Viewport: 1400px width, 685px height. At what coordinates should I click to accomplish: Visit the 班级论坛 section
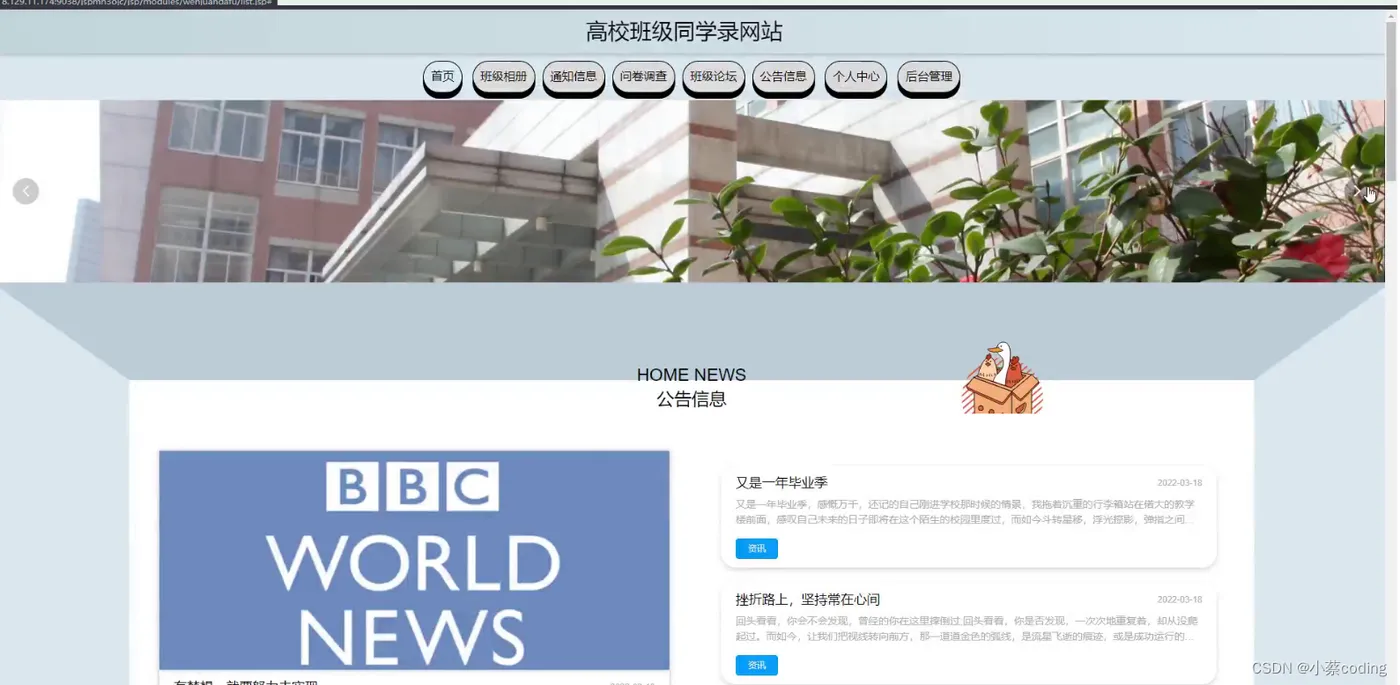[713, 77]
